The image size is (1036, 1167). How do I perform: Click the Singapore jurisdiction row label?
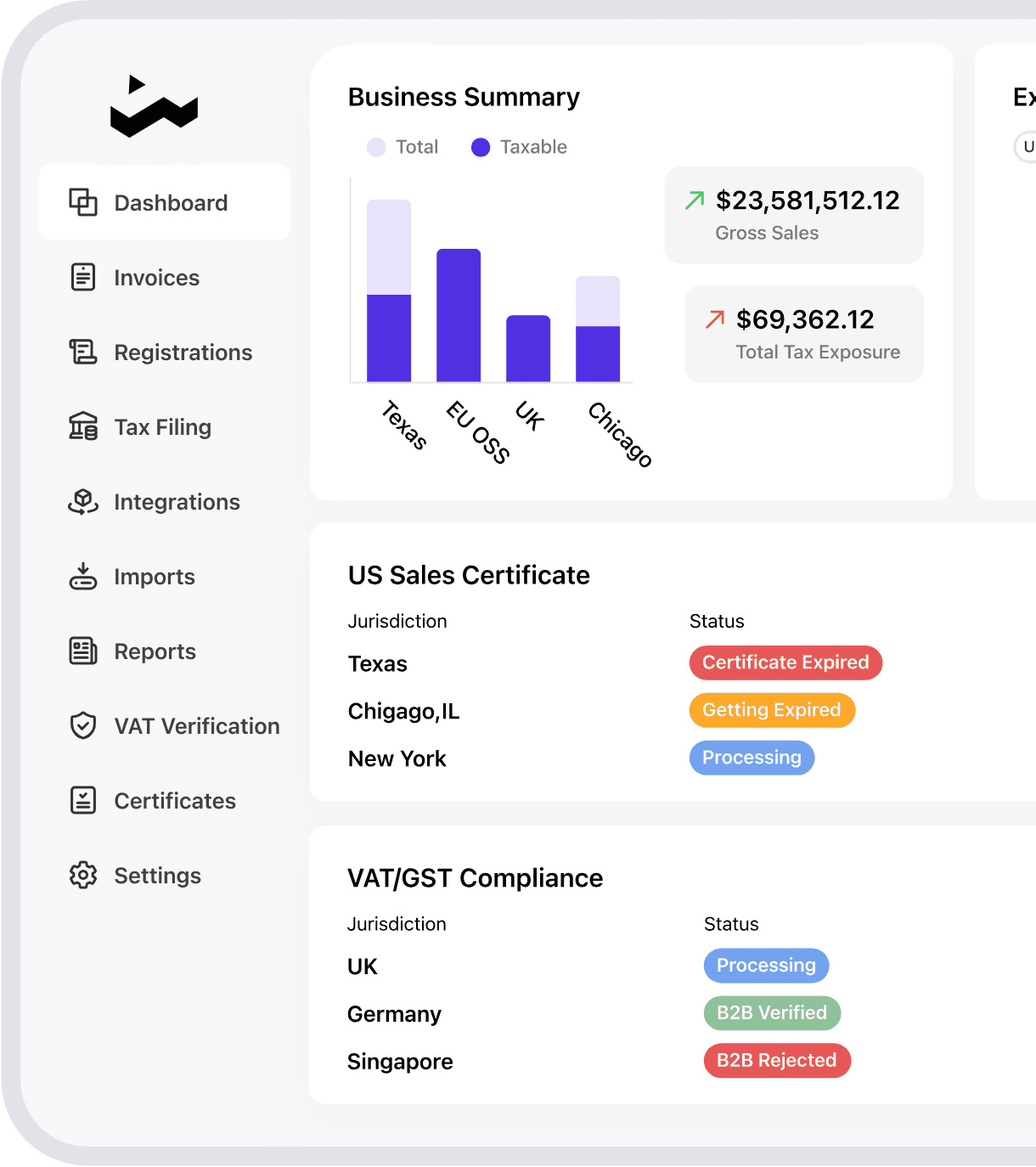400,1062
